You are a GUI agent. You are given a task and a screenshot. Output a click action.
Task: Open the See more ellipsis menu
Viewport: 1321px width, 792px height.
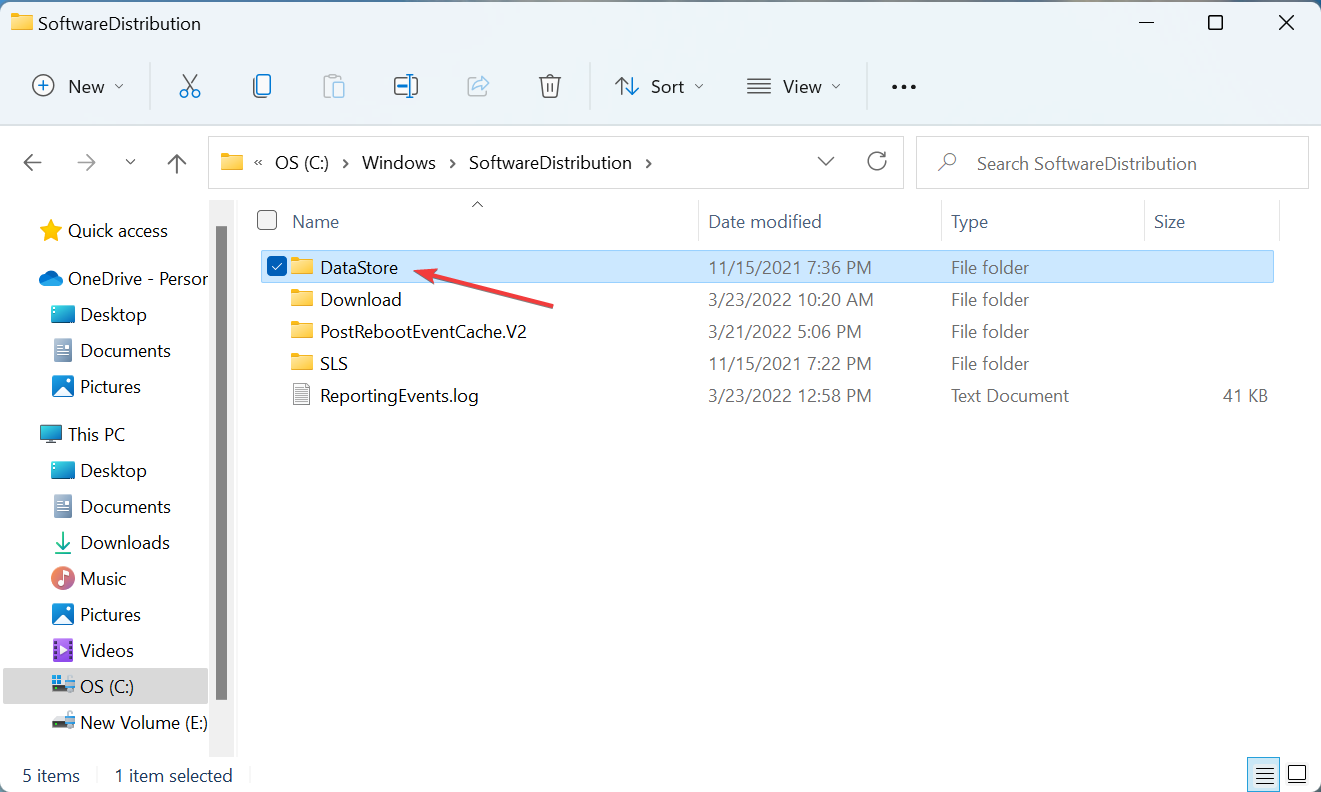(x=903, y=86)
